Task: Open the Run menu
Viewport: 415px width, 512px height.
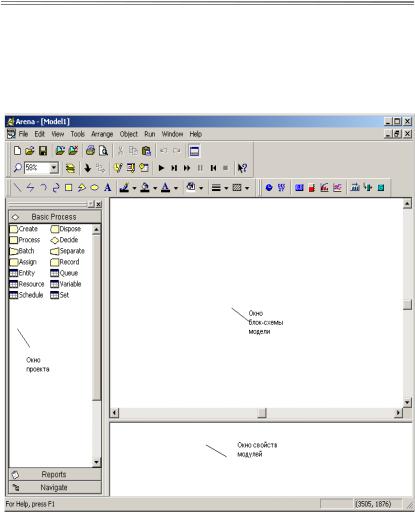Action: (150, 134)
